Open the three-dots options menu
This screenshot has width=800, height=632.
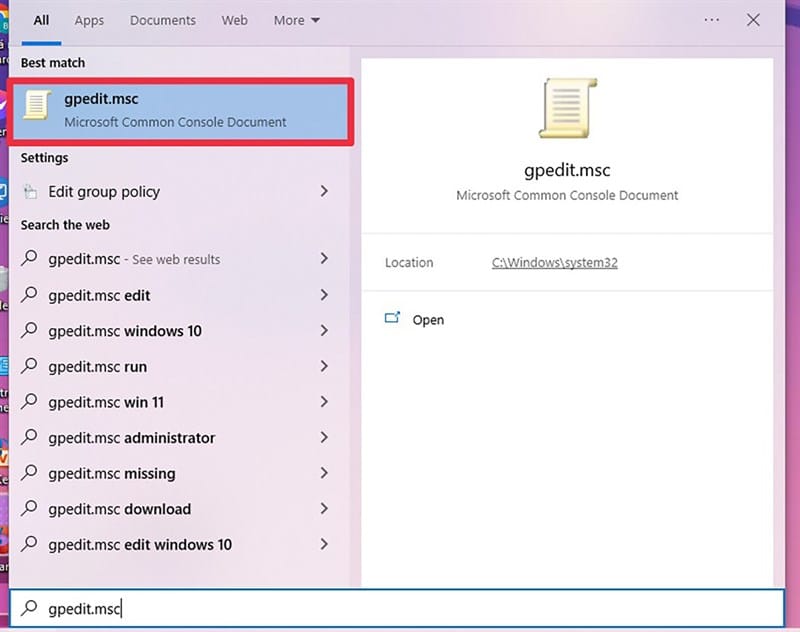[x=712, y=20]
